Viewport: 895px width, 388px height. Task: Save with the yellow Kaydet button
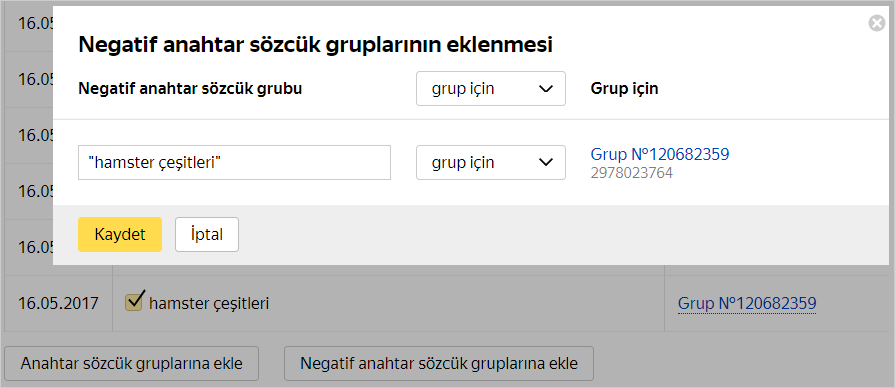tap(120, 235)
